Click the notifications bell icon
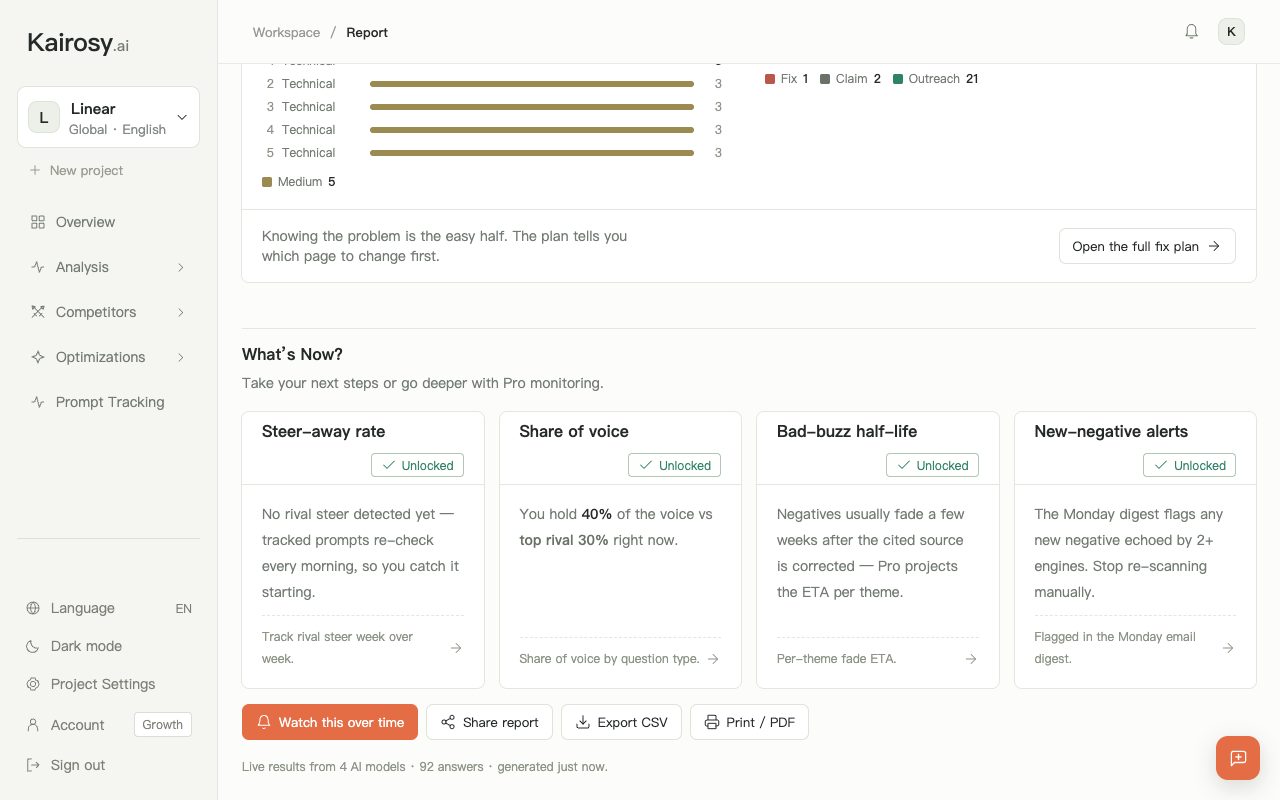The width and height of the screenshot is (1280, 800). pos(1191,32)
